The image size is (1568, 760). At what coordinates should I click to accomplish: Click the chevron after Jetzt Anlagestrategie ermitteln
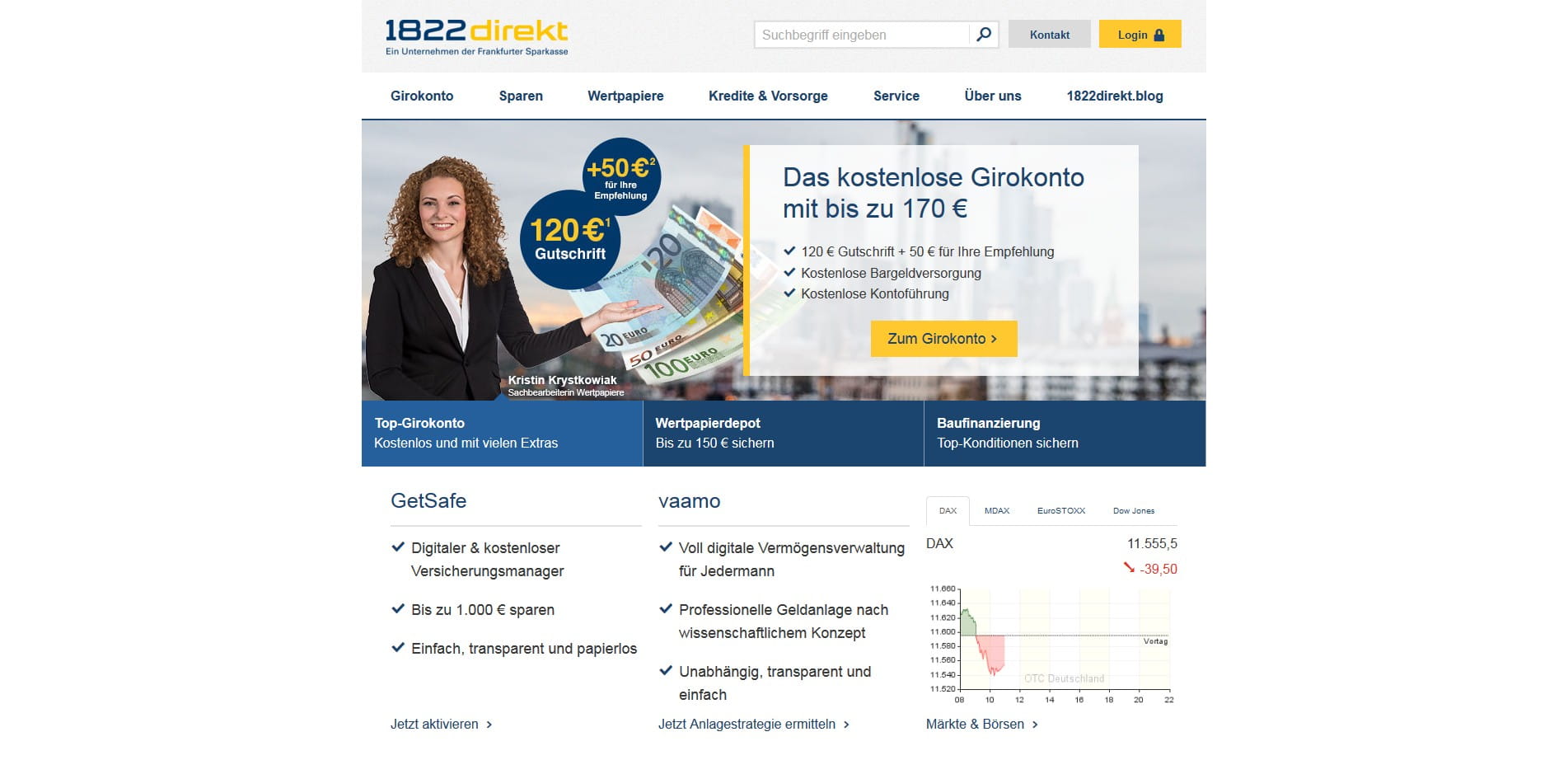pyautogui.click(x=846, y=725)
